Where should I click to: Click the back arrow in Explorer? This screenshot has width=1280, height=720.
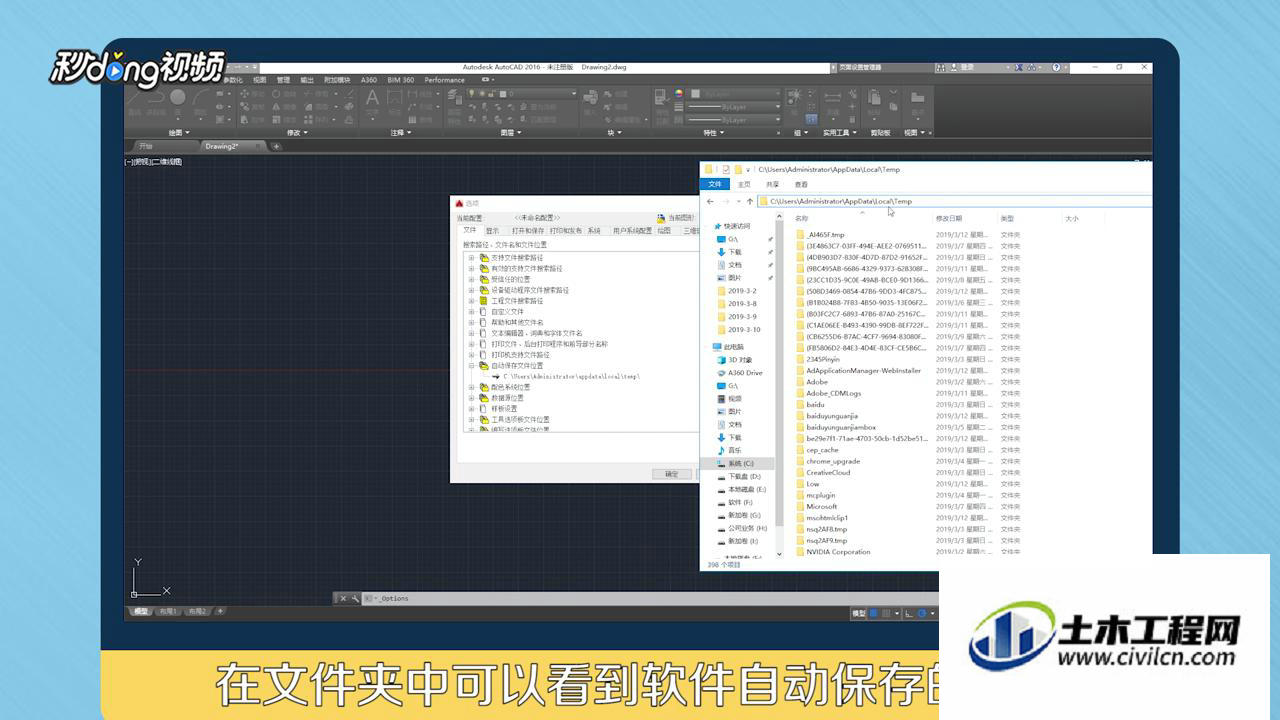coord(710,201)
